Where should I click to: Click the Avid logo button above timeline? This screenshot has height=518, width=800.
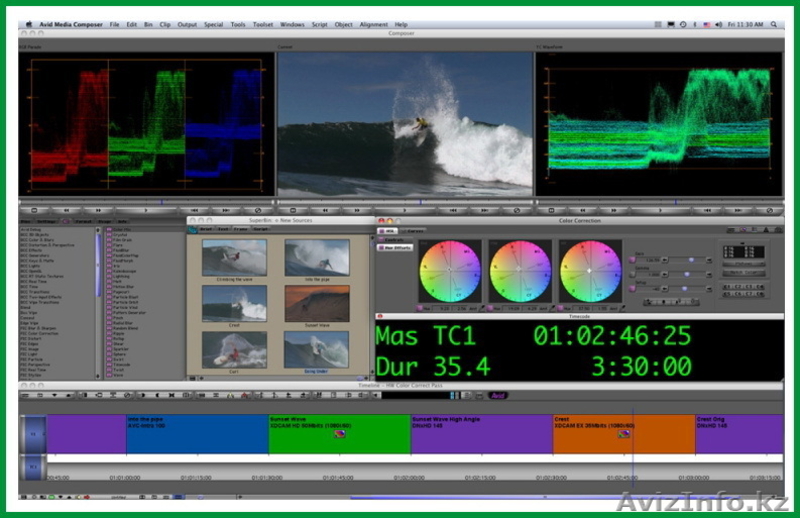click(x=497, y=395)
